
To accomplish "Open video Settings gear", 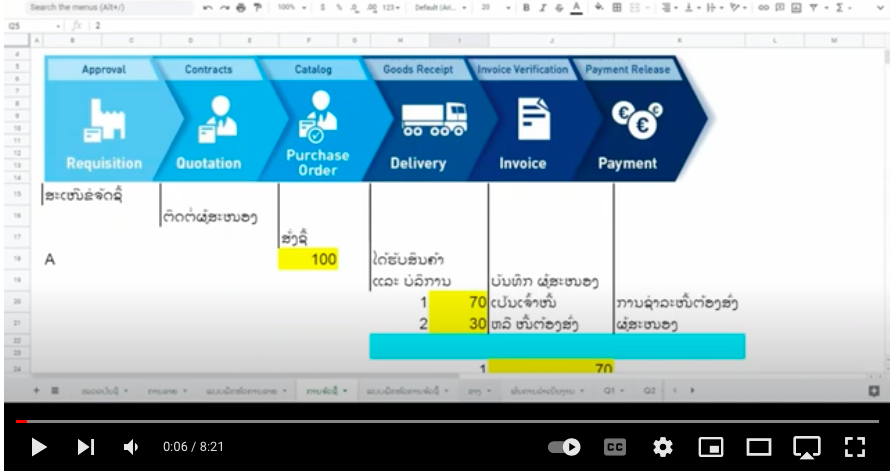I will point(662,447).
